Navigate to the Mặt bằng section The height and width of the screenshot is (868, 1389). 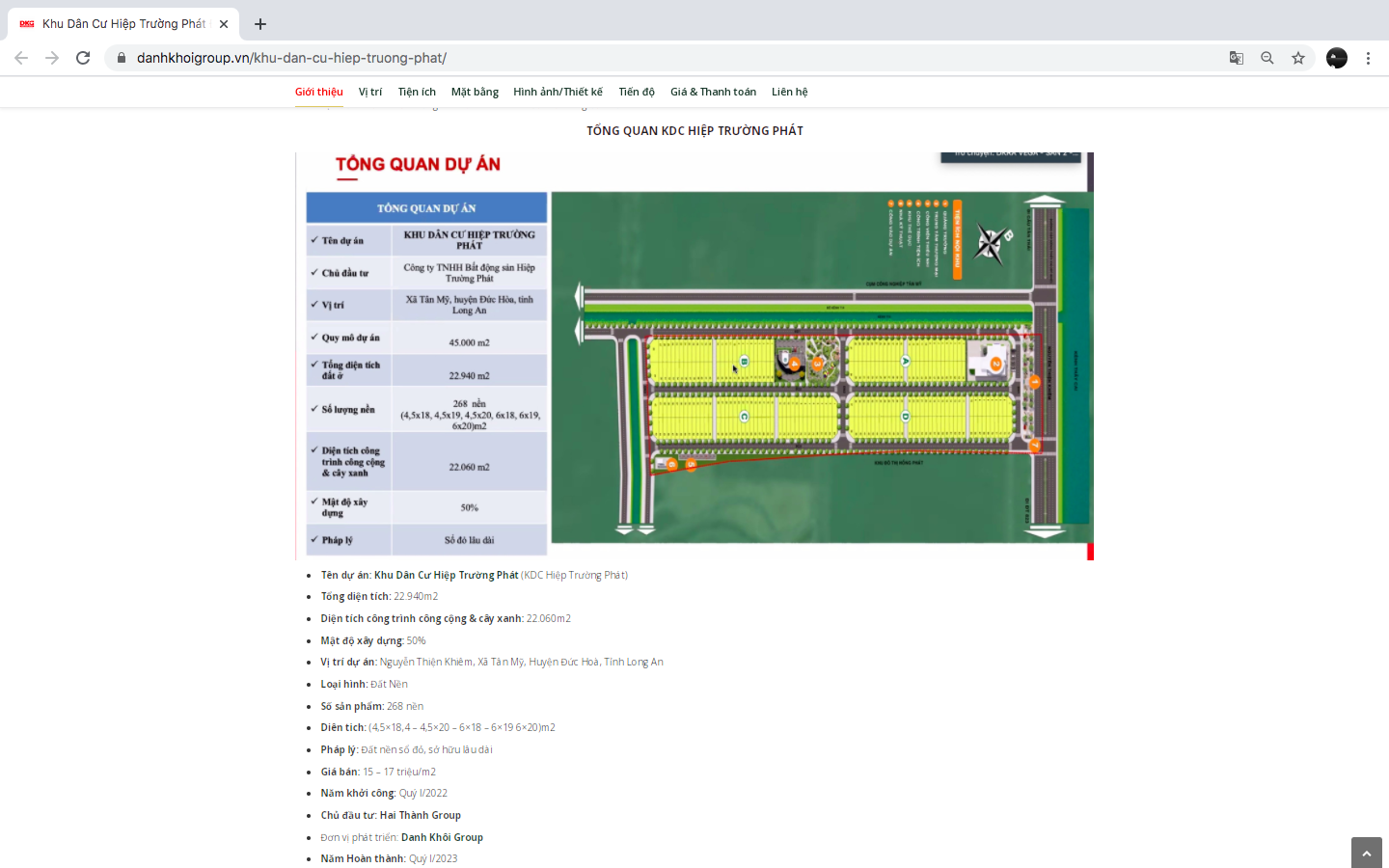[x=475, y=92]
